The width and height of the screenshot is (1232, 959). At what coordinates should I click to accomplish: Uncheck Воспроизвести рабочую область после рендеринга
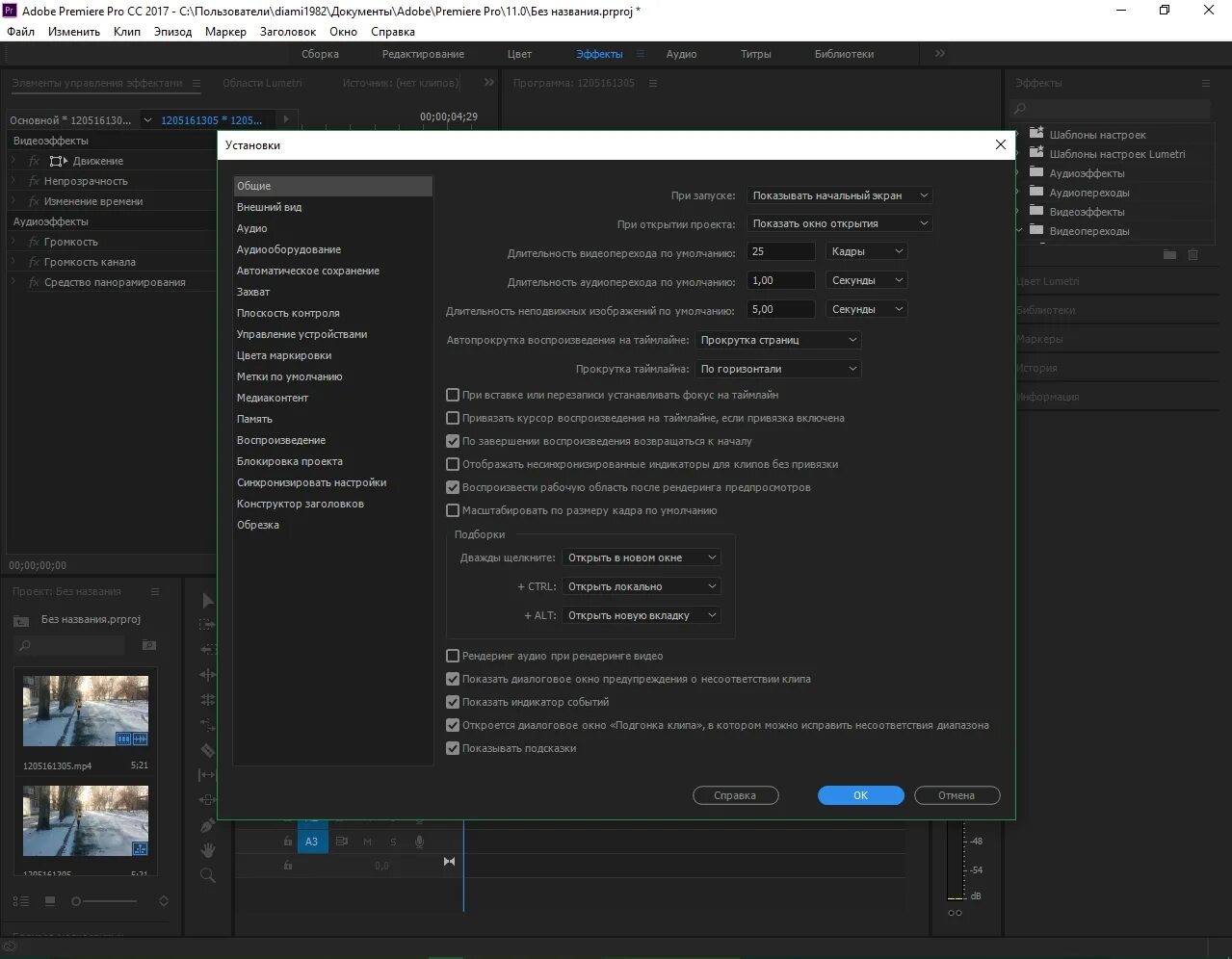coord(453,487)
